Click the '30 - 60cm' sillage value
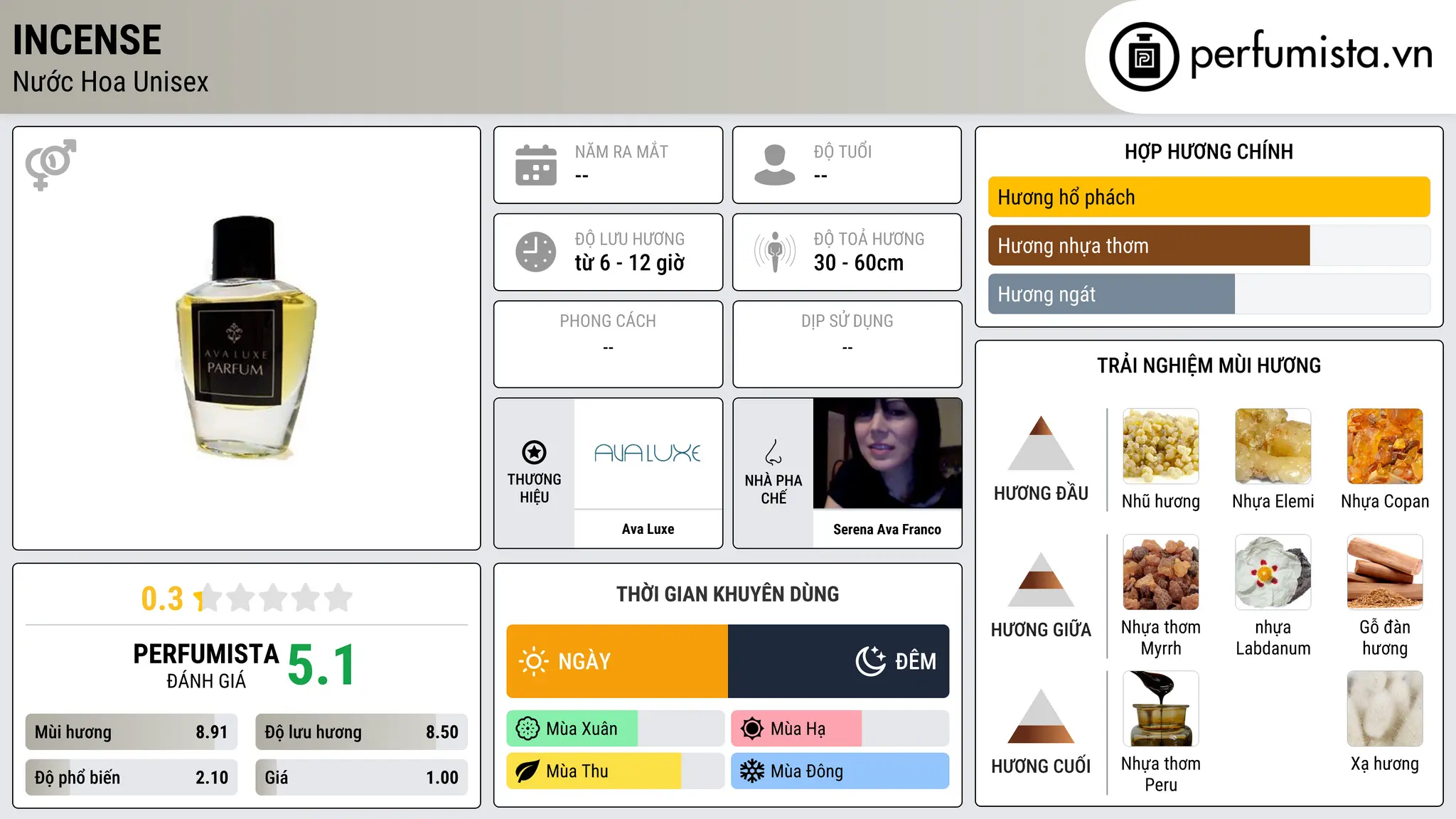The width and height of the screenshot is (1456, 819). 859,263
